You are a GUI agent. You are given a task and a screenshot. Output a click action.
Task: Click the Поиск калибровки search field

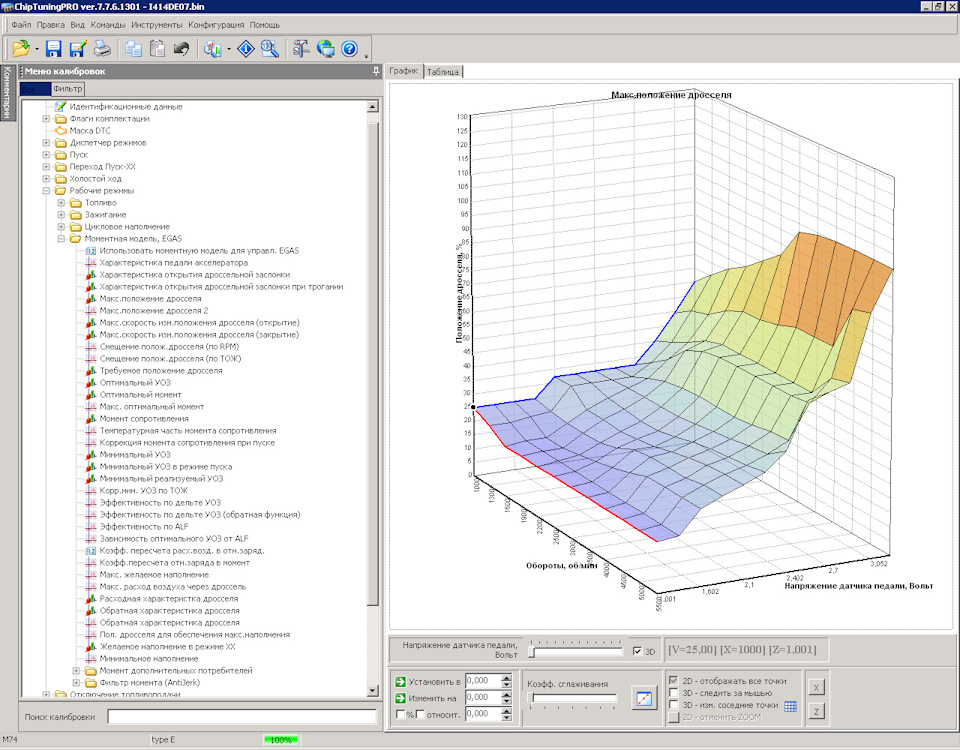[x=241, y=716]
